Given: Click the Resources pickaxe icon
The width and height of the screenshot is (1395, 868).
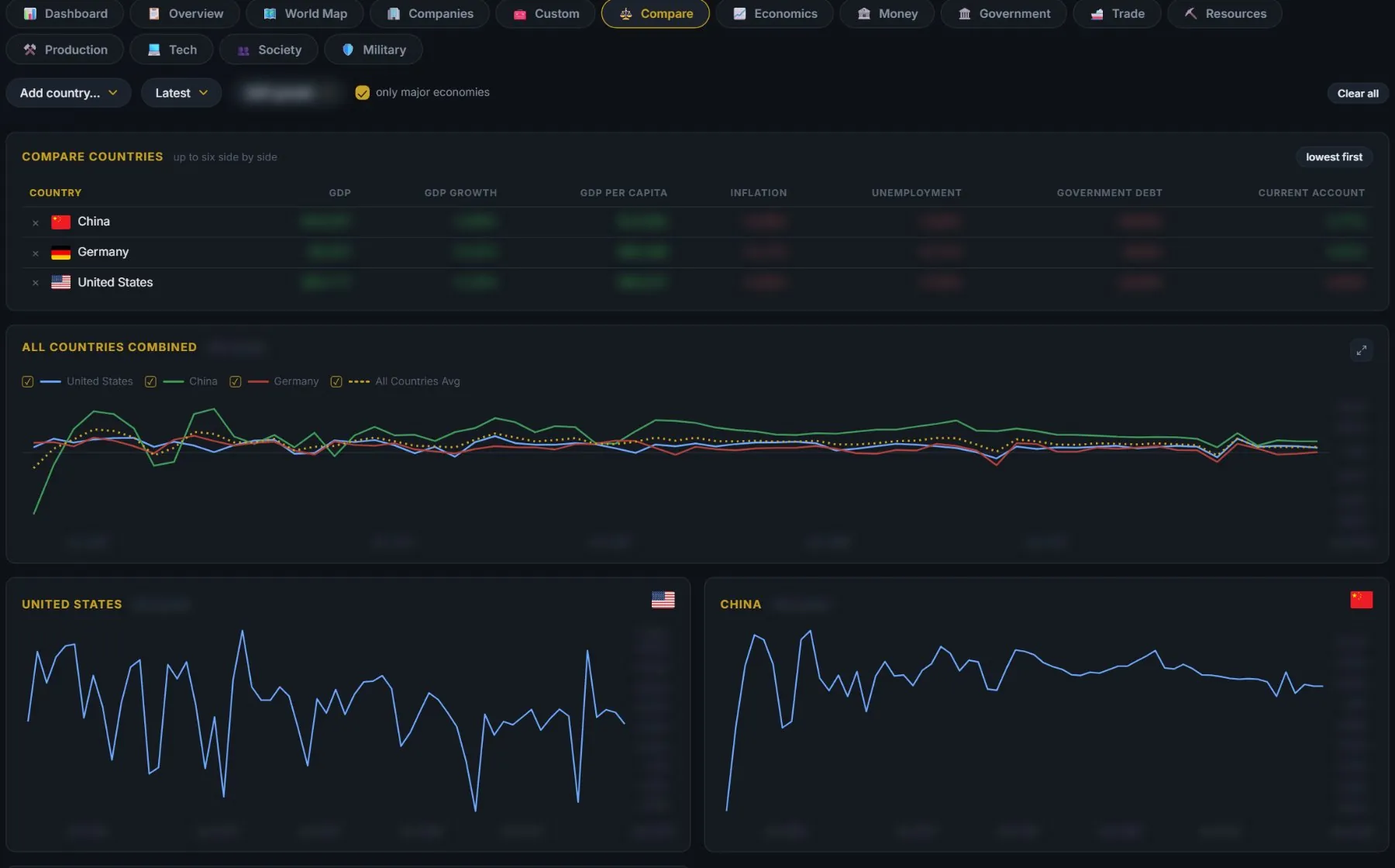Looking at the screenshot, I should pyautogui.click(x=1191, y=14).
